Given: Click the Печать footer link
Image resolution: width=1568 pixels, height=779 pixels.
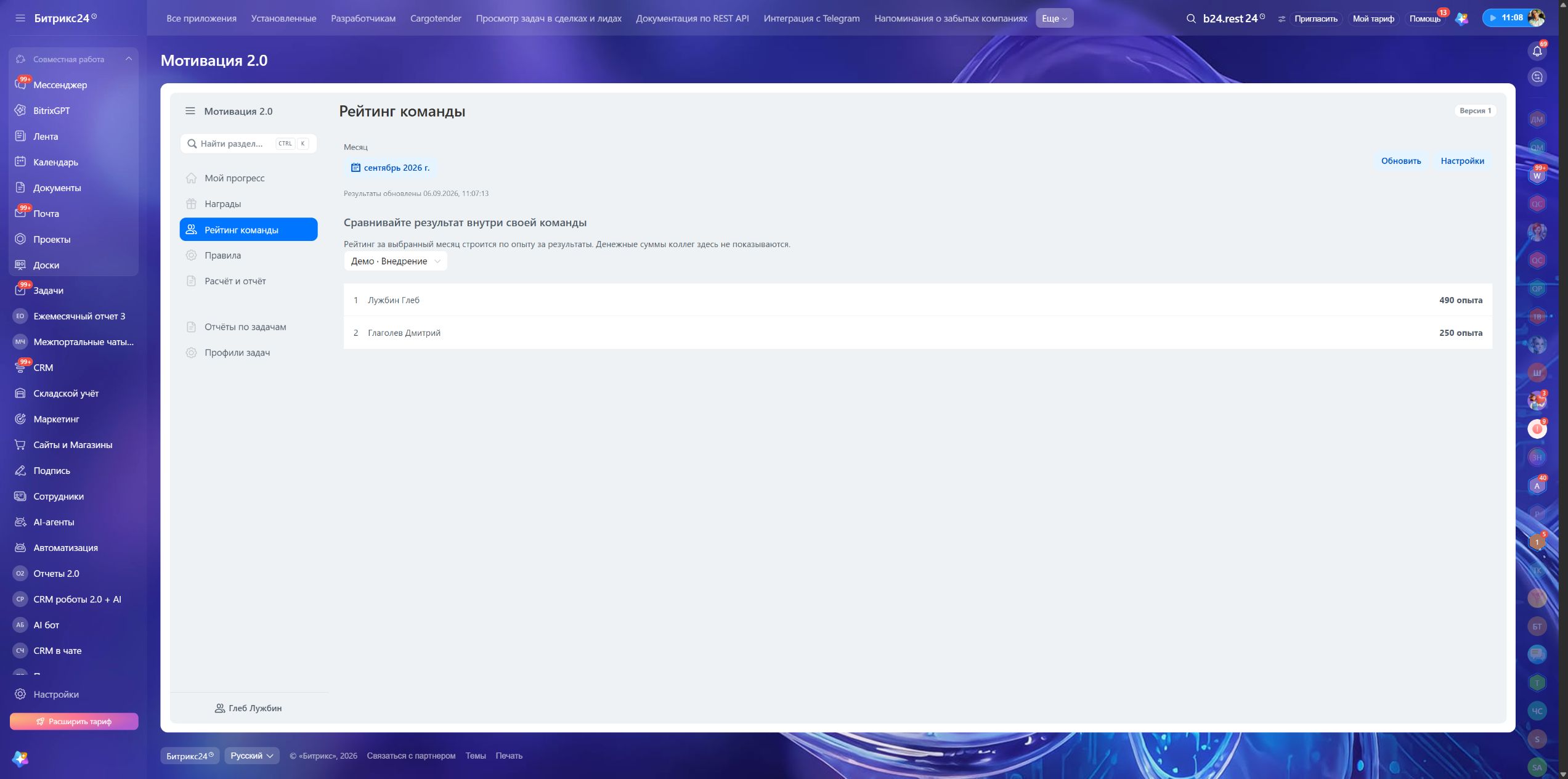Looking at the screenshot, I should [509, 756].
